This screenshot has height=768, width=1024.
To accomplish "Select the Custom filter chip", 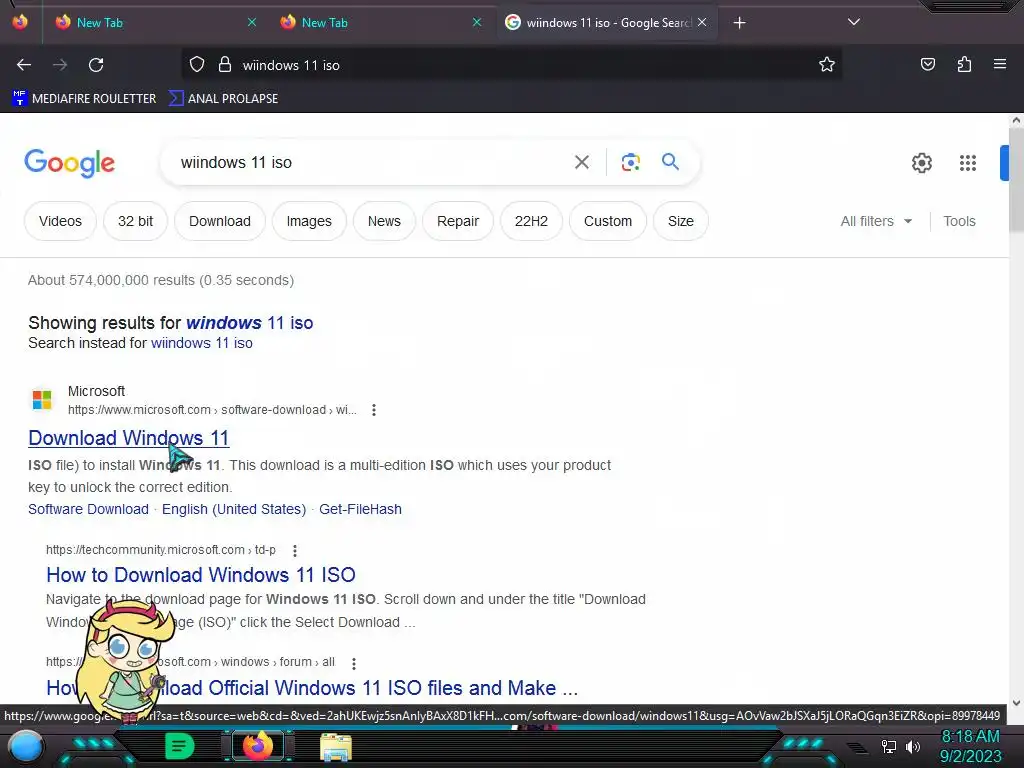I will coord(607,221).
